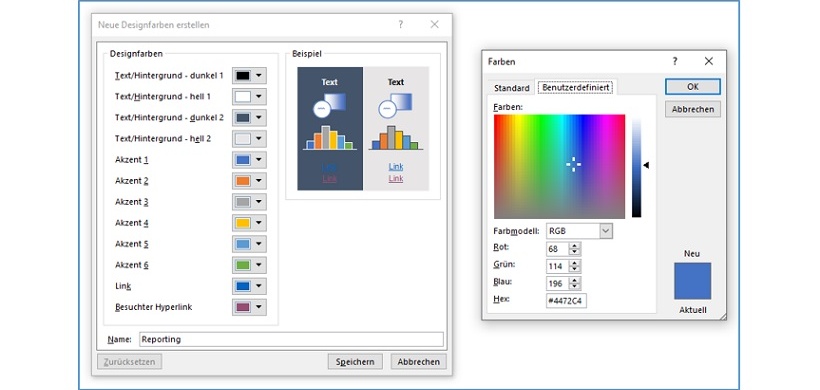Click the bar chart in light preview
This screenshot has height=390, width=820.
(396, 138)
